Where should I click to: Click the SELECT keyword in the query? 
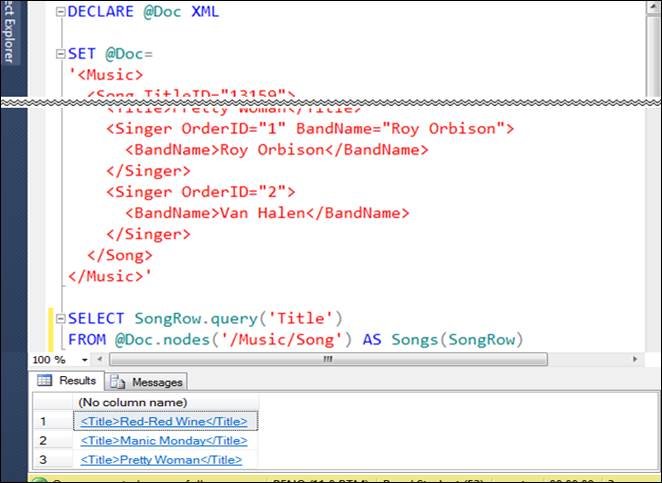coord(96,318)
